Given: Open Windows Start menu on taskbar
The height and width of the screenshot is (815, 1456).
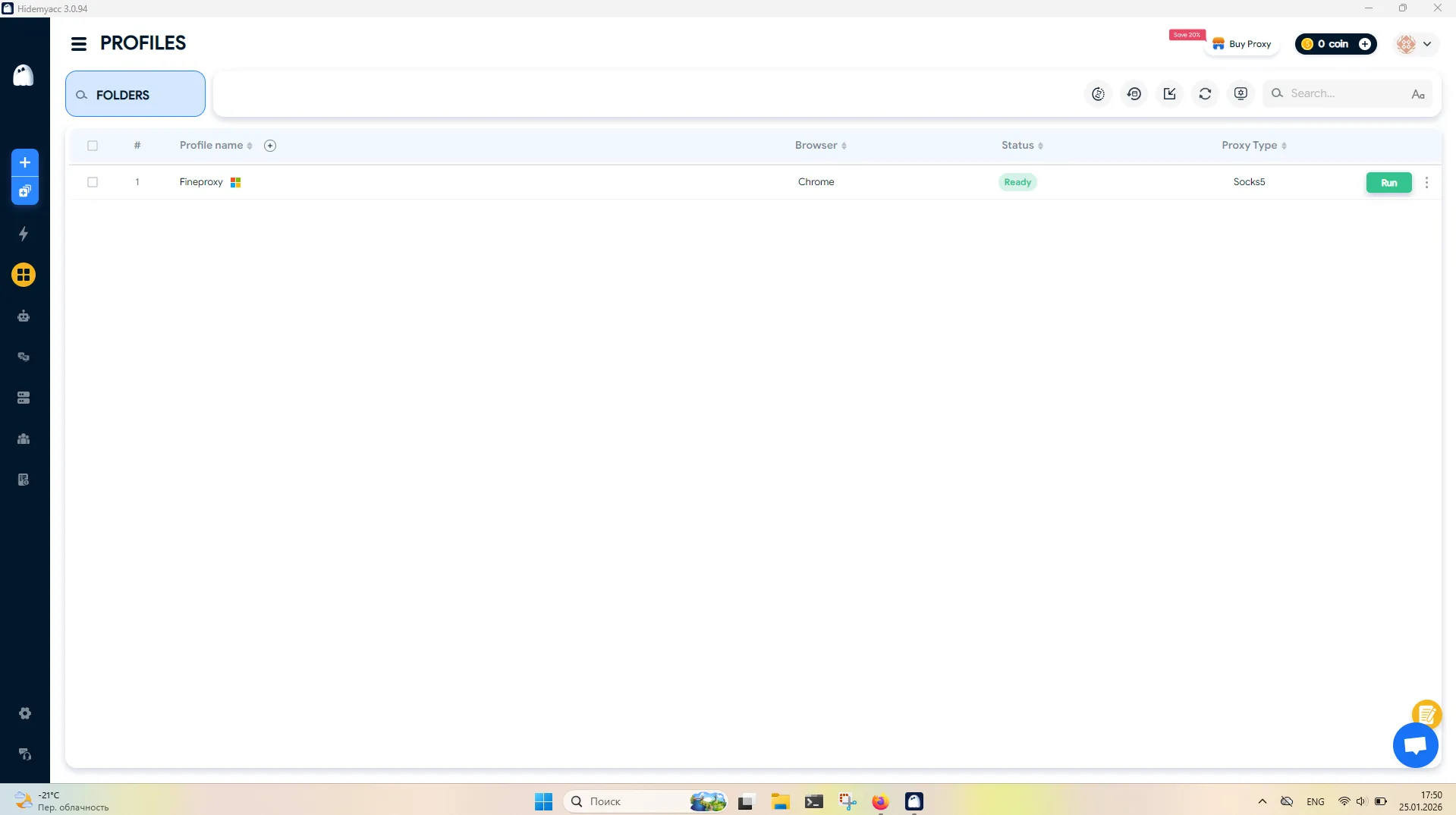Looking at the screenshot, I should coord(543,801).
